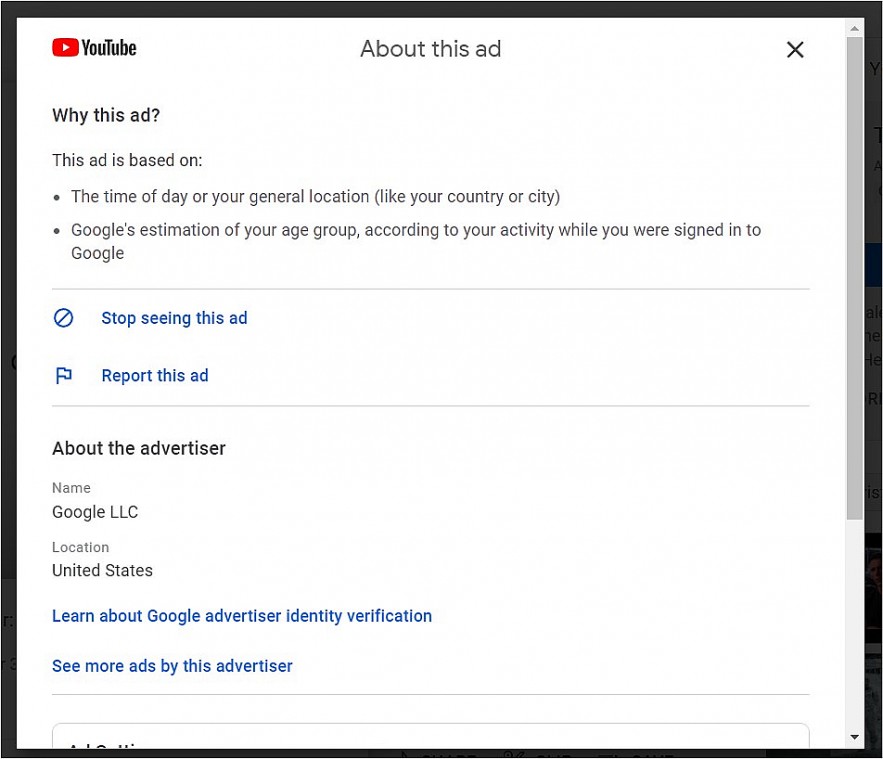Click the circle-slash stop ad icon
The width and height of the screenshot is (883, 759).
click(x=64, y=318)
